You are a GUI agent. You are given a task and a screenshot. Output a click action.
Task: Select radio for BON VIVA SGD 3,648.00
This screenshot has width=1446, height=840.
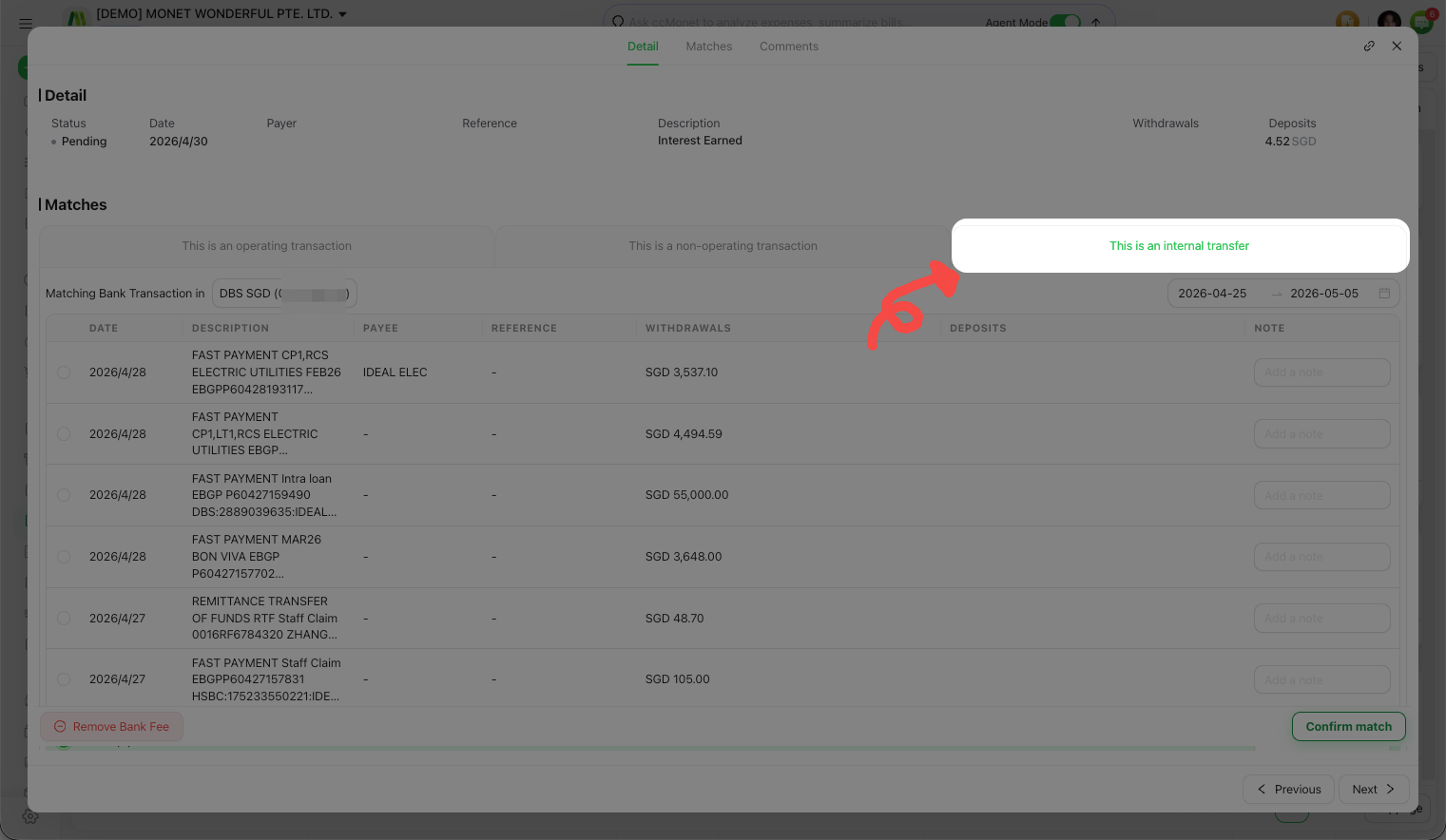coord(64,557)
